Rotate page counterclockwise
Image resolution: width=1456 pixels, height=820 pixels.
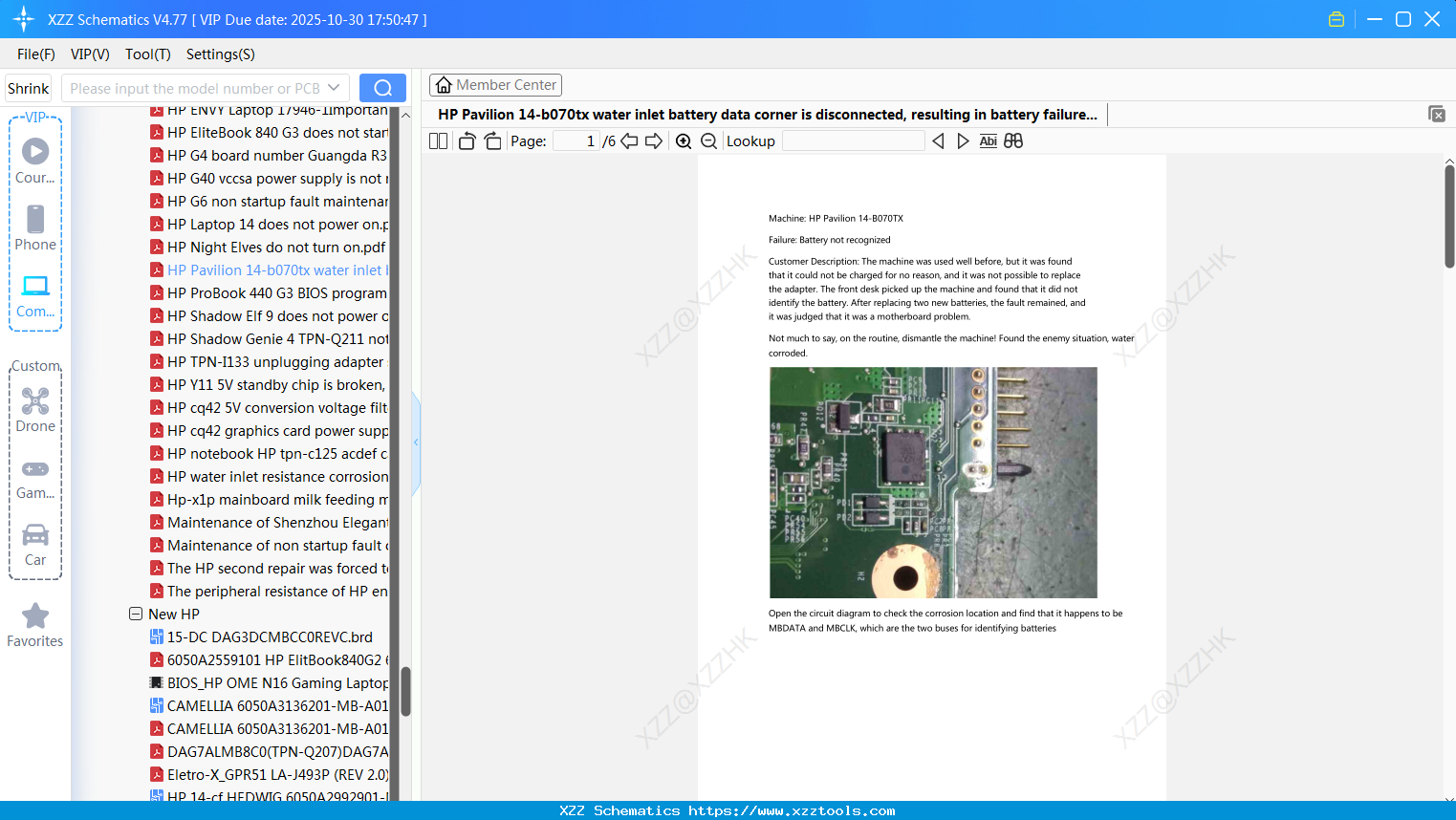(467, 140)
